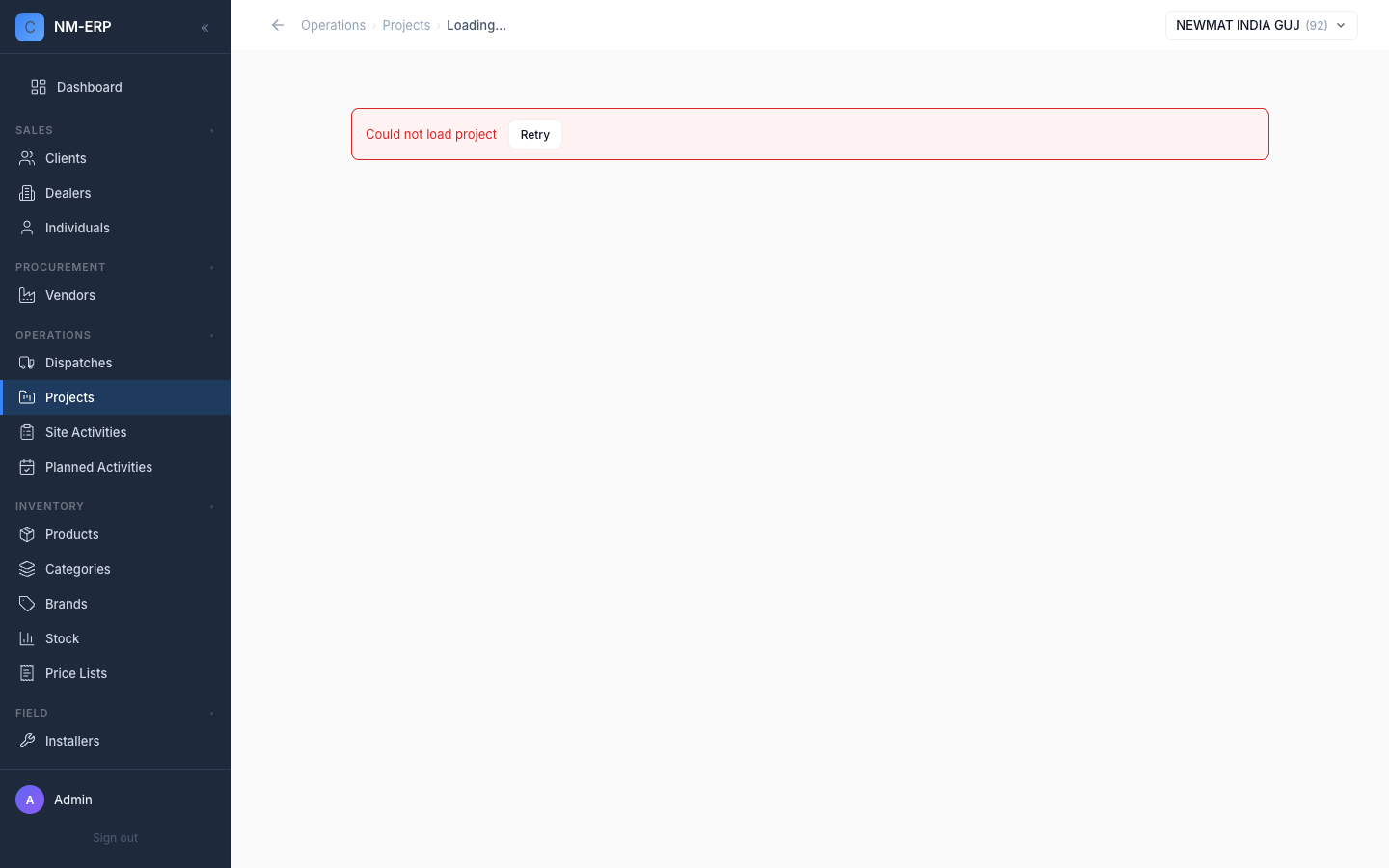Click the Installers label in sidebar
Image resolution: width=1389 pixels, height=868 pixels.
click(x=72, y=741)
